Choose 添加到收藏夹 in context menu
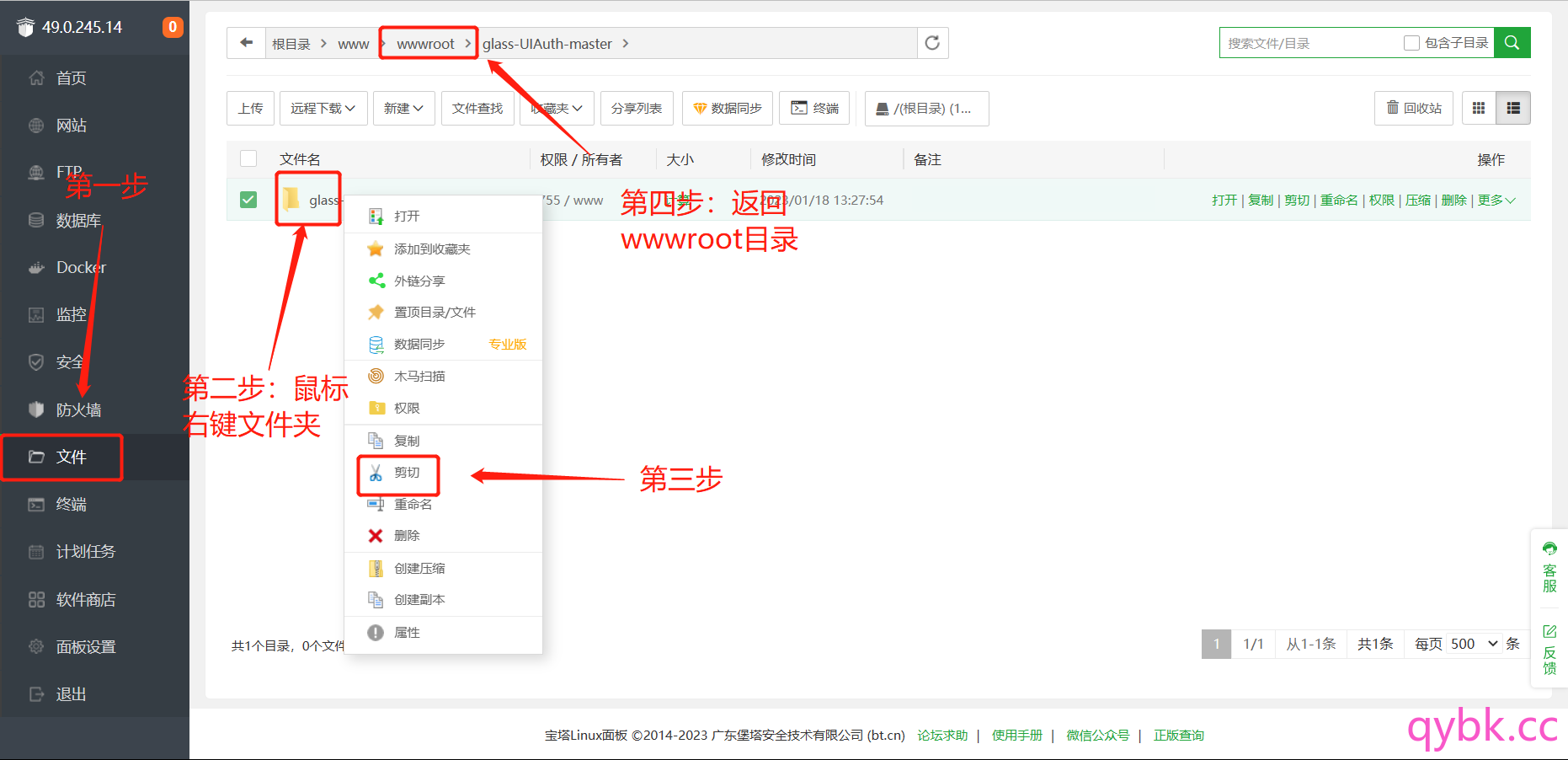Image resolution: width=1568 pixels, height=760 pixels. [443, 249]
